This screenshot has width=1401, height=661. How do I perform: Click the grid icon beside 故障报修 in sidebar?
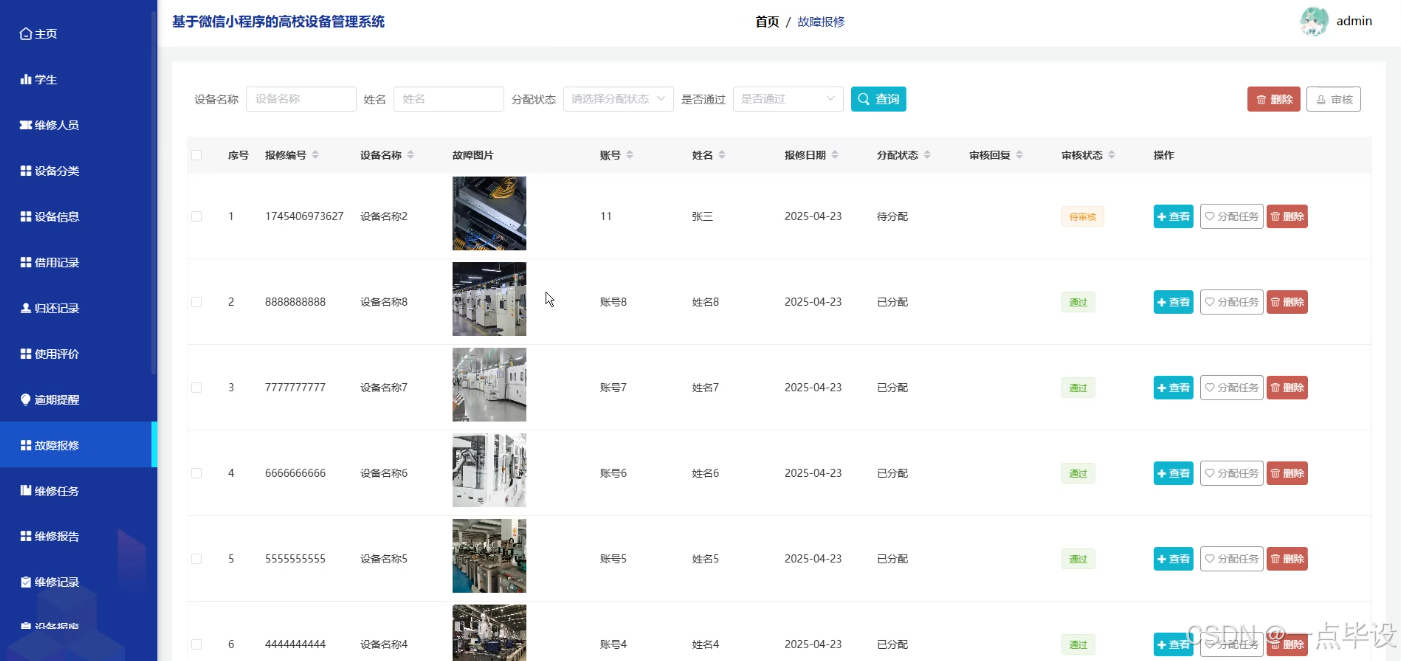click(x=26, y=445)
